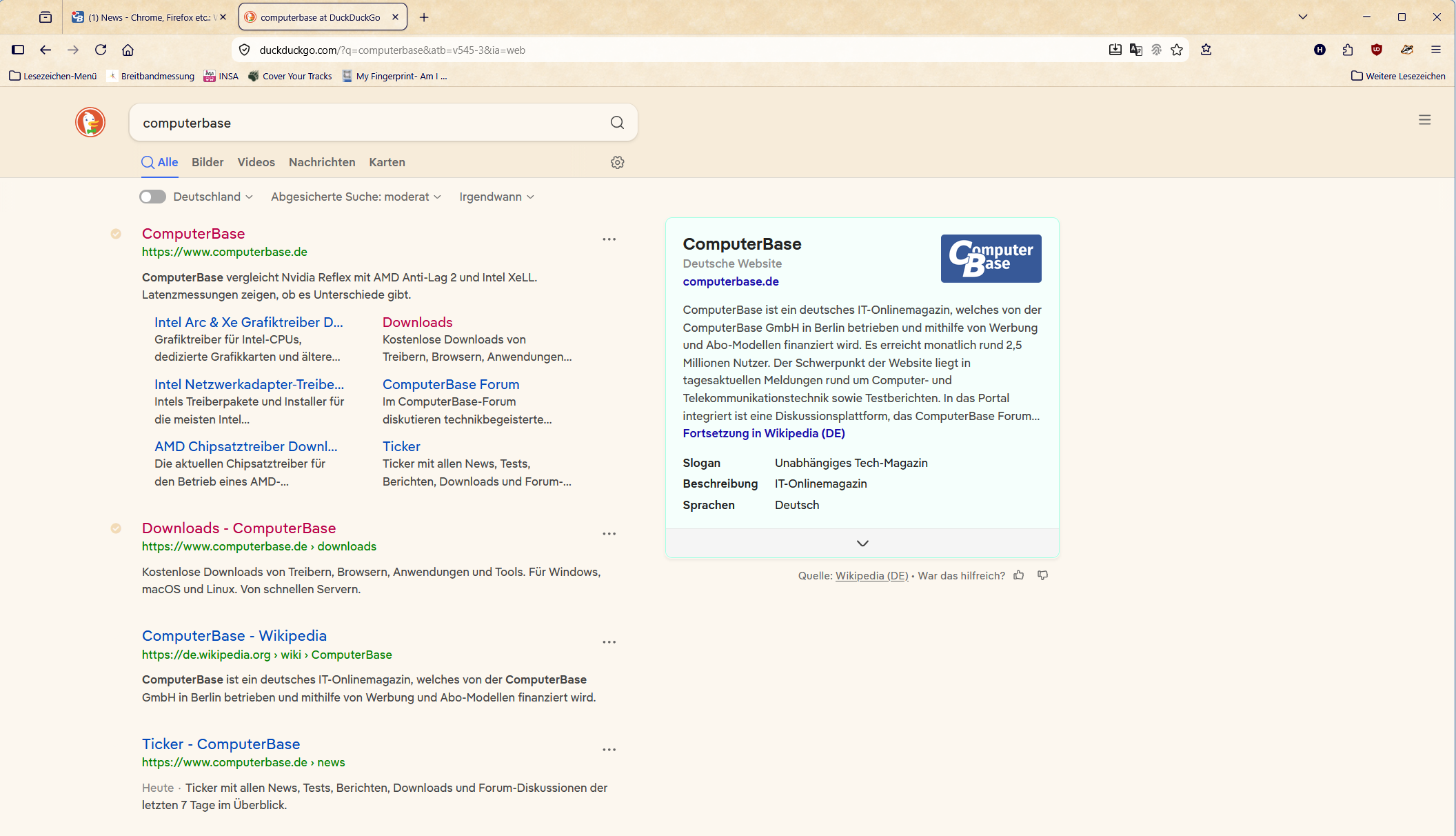The width and height of the screenshot is (1456, 836).
Task: Open the Wikipedia (DE) source link
Action: 872,576
